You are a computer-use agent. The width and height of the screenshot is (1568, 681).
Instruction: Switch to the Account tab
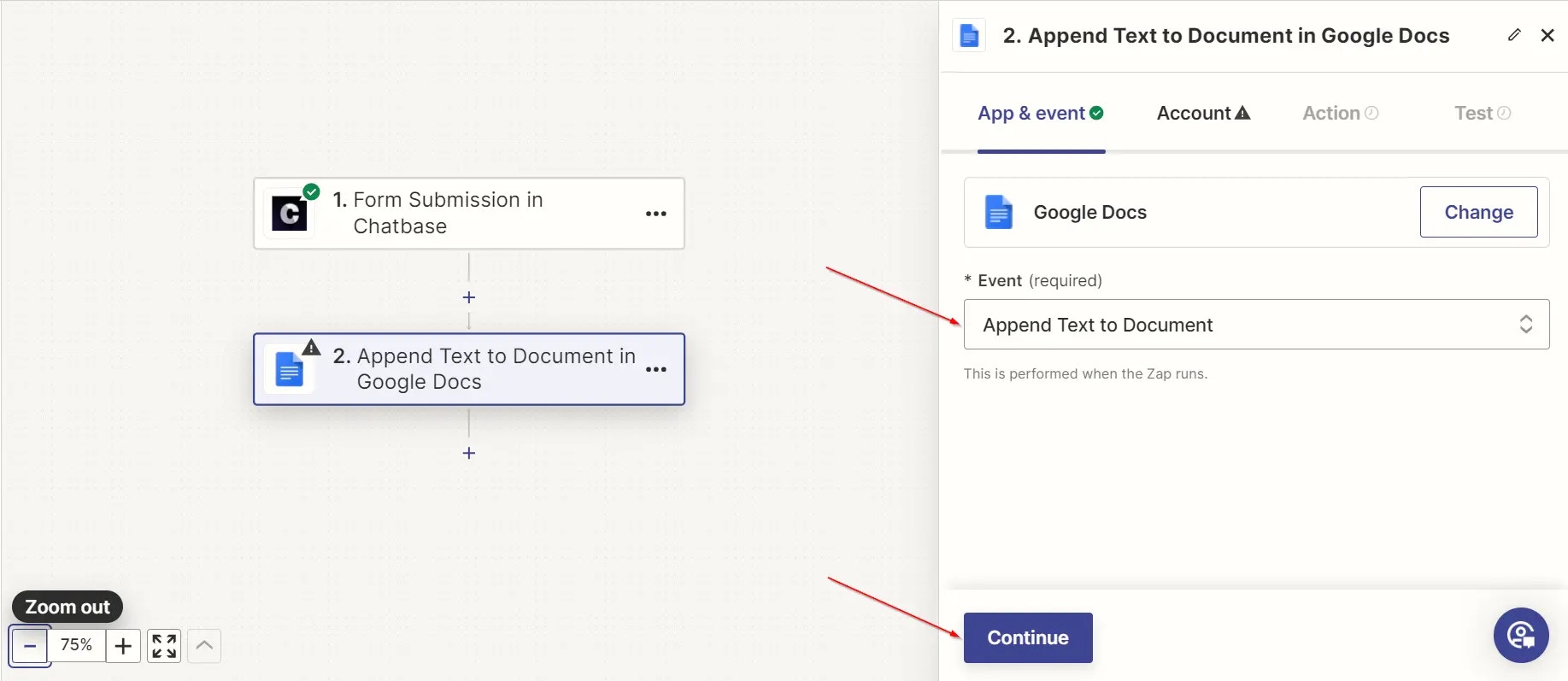tap(1203, 113)
